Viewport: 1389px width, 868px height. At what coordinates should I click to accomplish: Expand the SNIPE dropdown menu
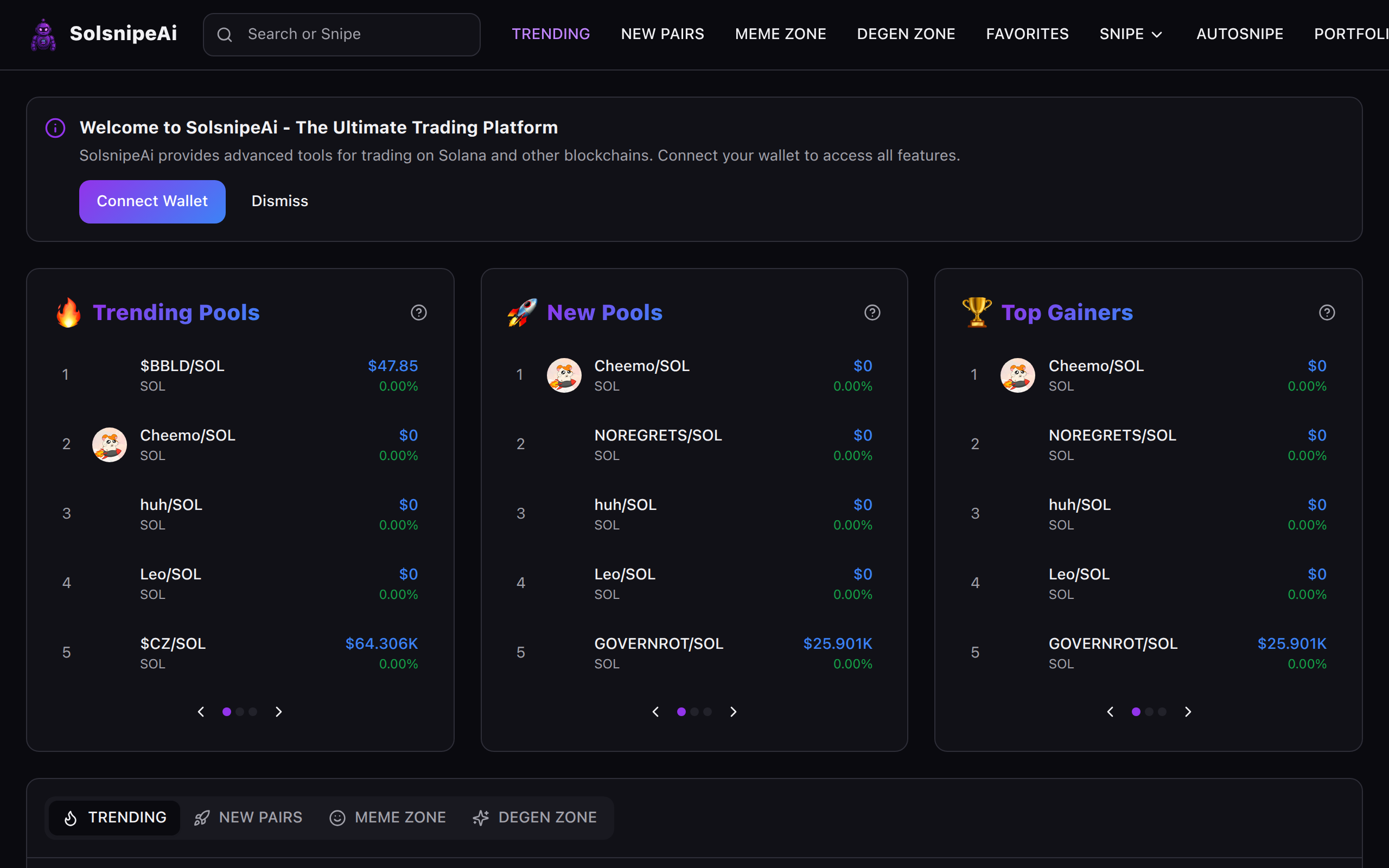(x=1130, y=34)
